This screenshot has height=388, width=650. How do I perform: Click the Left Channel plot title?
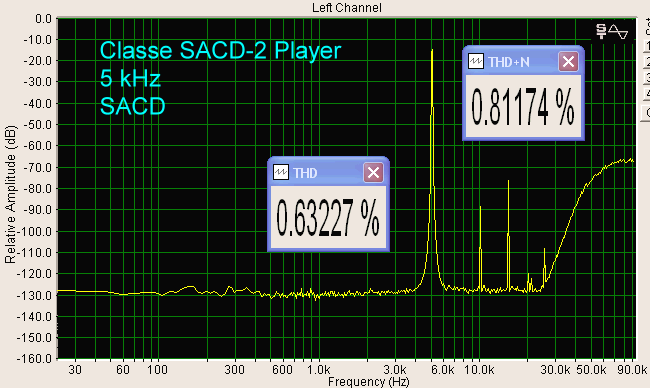tap(347, 7)
